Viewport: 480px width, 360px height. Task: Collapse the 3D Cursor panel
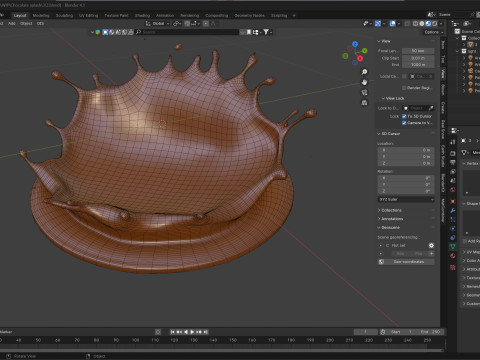[x=389, y=133]
